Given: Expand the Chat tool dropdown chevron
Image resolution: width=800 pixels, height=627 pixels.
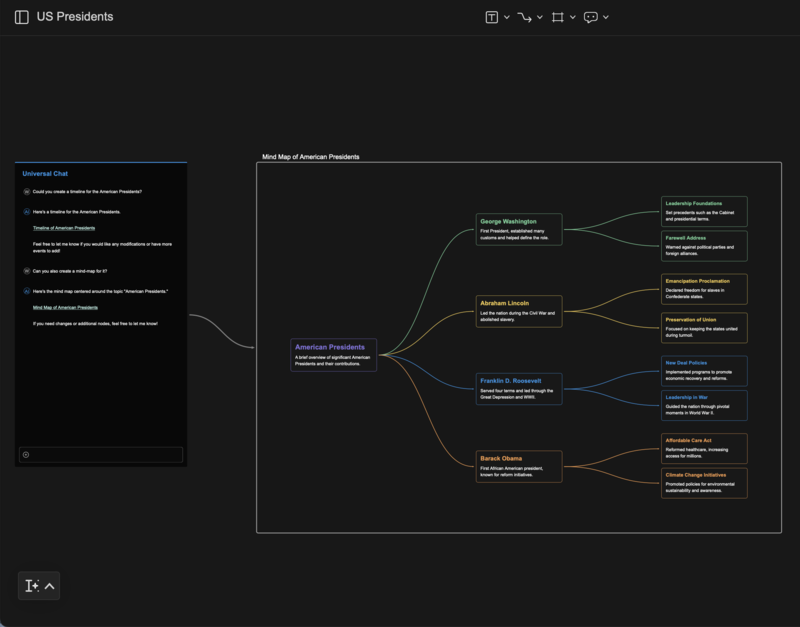Looking at the screenshot, I should (606, 17).
